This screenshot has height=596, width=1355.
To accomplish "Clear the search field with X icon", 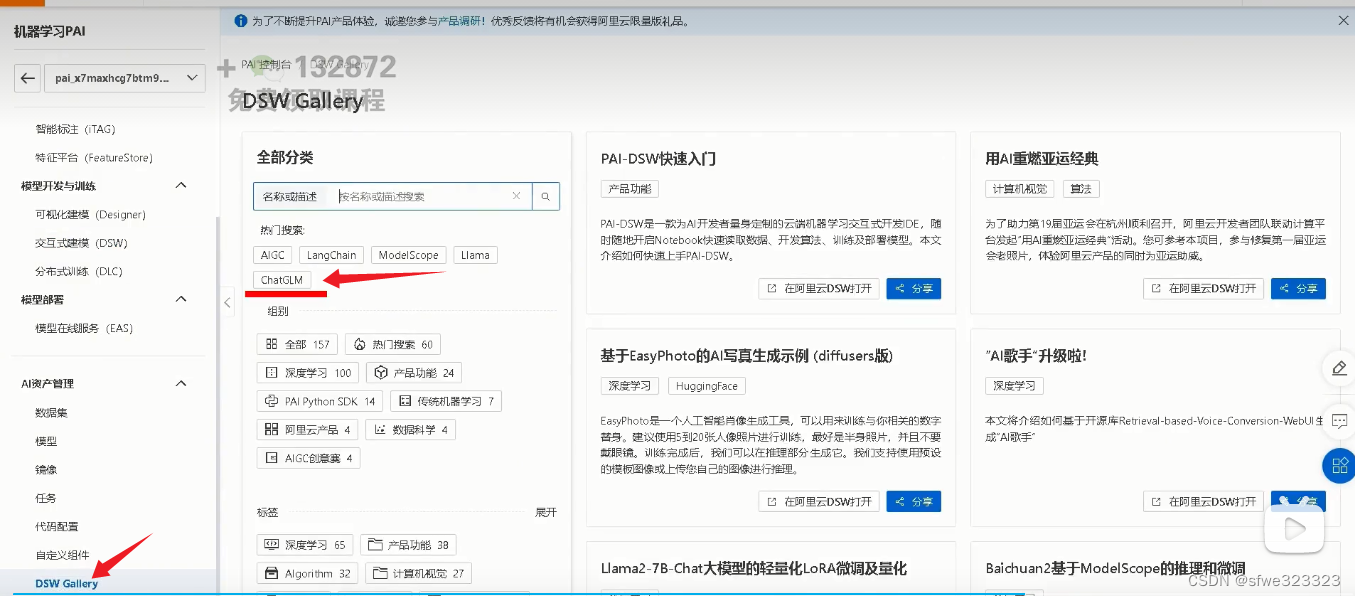I will 517,196.
